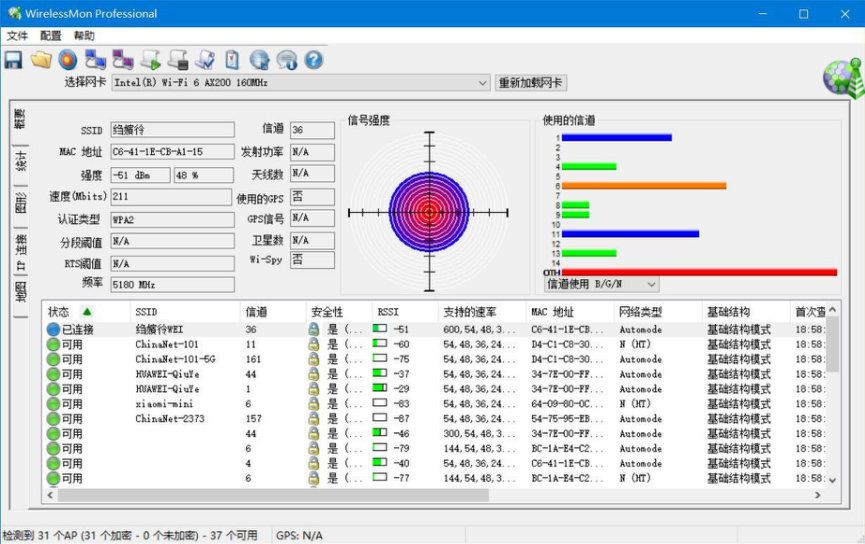The image size is (865, 544).
Task: Open the 帮助 menu
Action: (x=84, y=36)
